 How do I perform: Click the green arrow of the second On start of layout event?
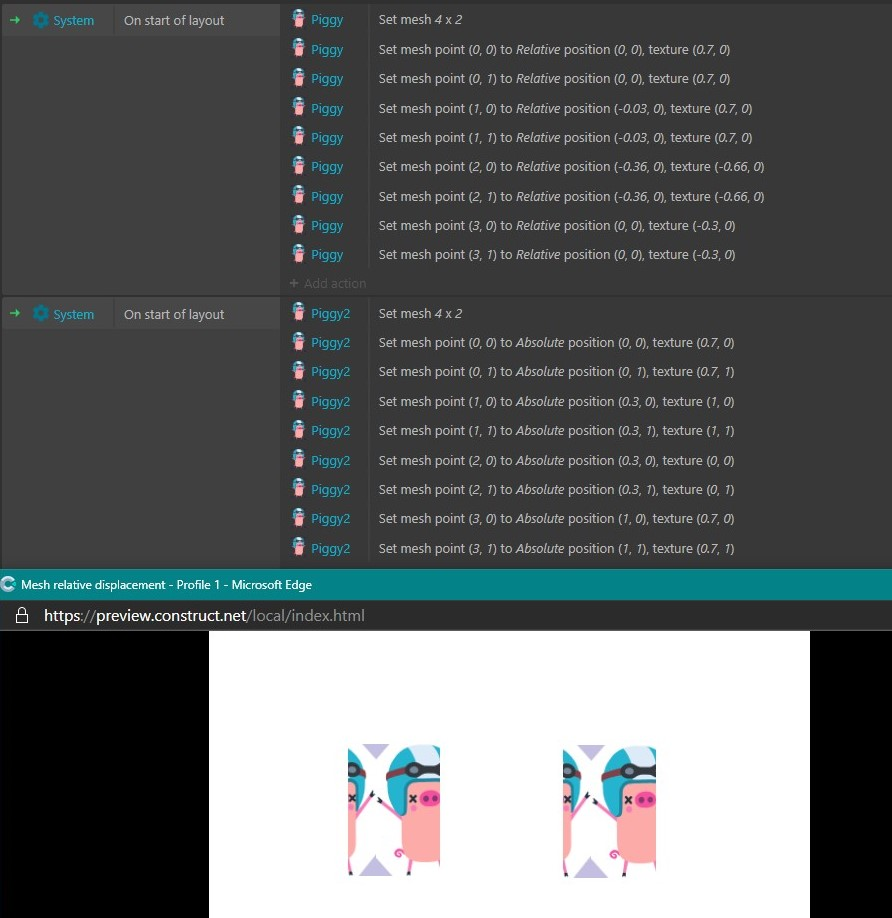coord(15,313)
